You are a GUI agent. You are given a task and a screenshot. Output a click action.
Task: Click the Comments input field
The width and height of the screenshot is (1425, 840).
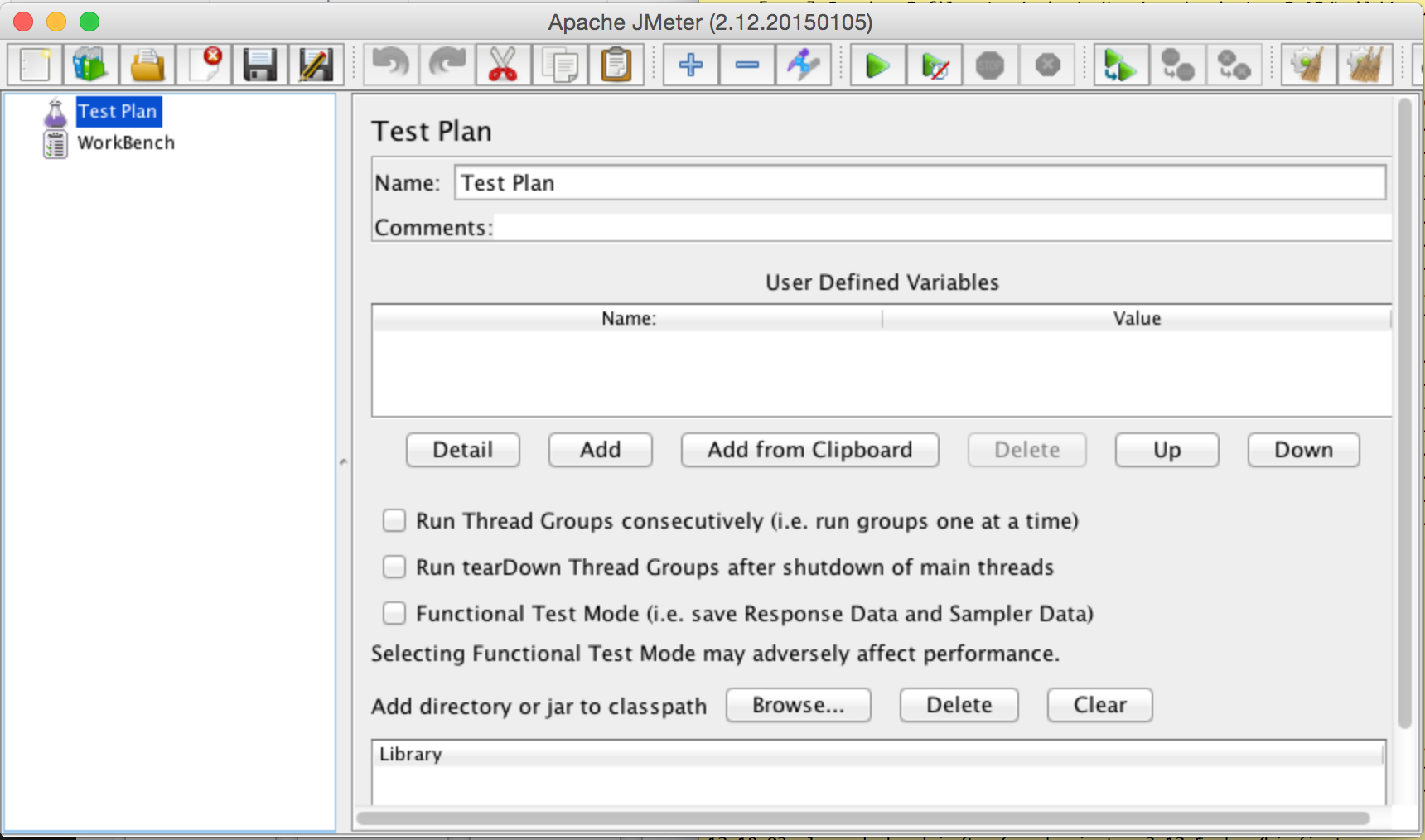click(x=942, y=227)
